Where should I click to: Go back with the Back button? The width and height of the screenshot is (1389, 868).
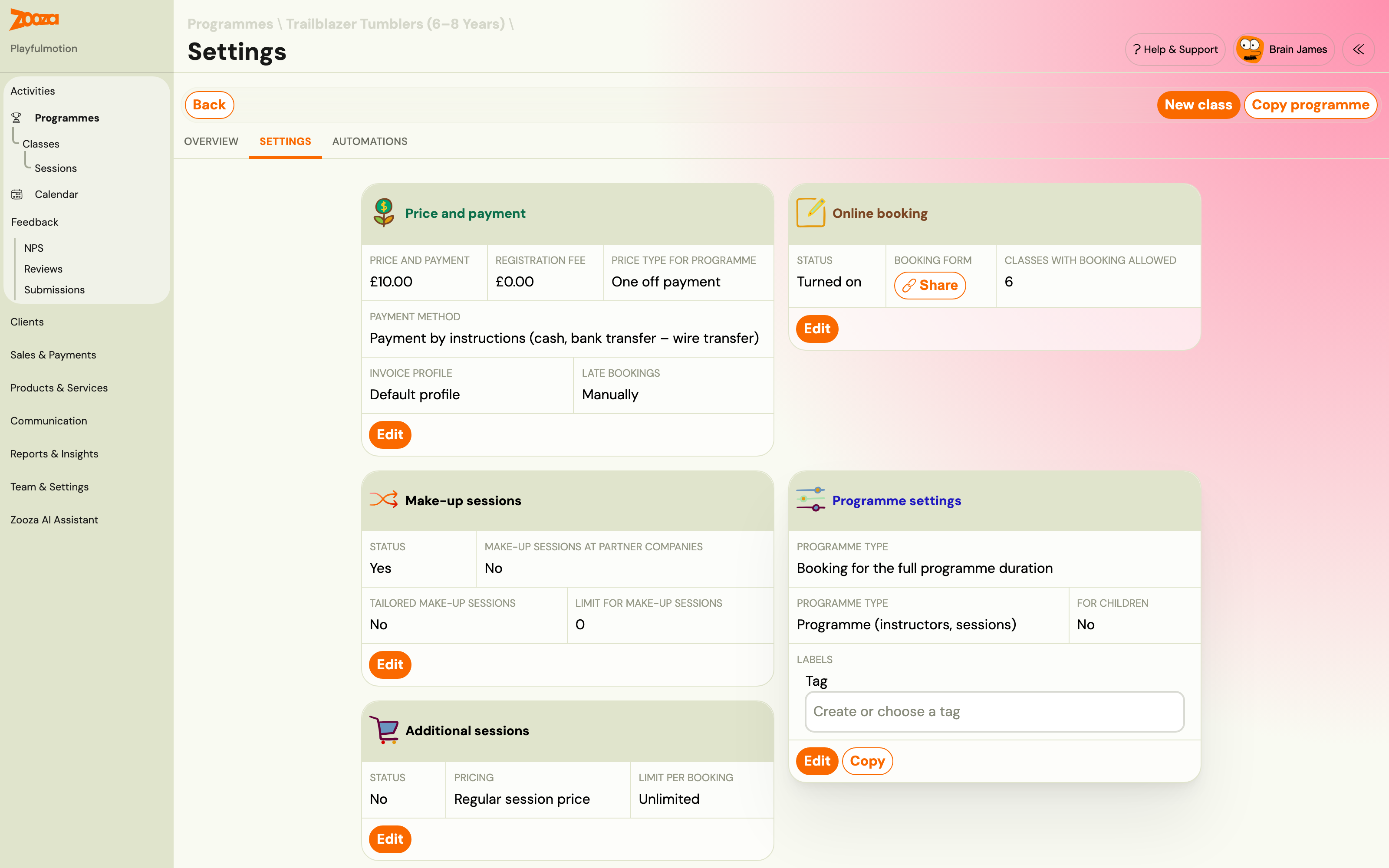tap(210, 105)
